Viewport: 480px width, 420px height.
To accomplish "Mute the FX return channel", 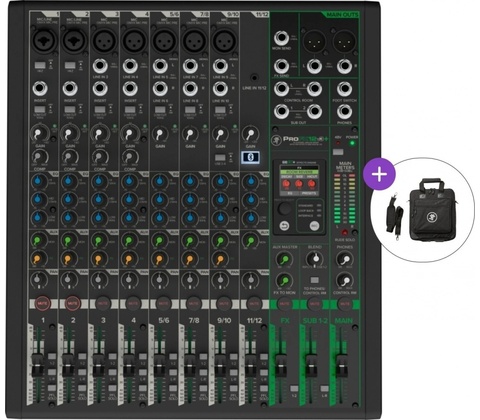I will (284, 304).
